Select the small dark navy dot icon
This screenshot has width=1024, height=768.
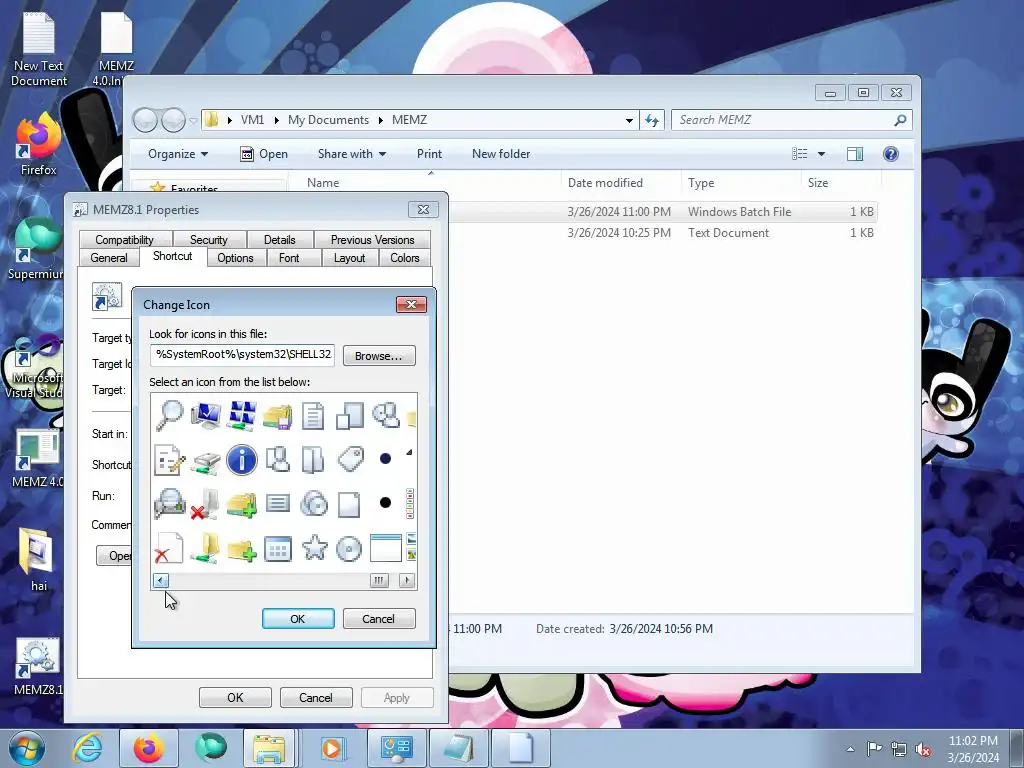tap(385, 458)
